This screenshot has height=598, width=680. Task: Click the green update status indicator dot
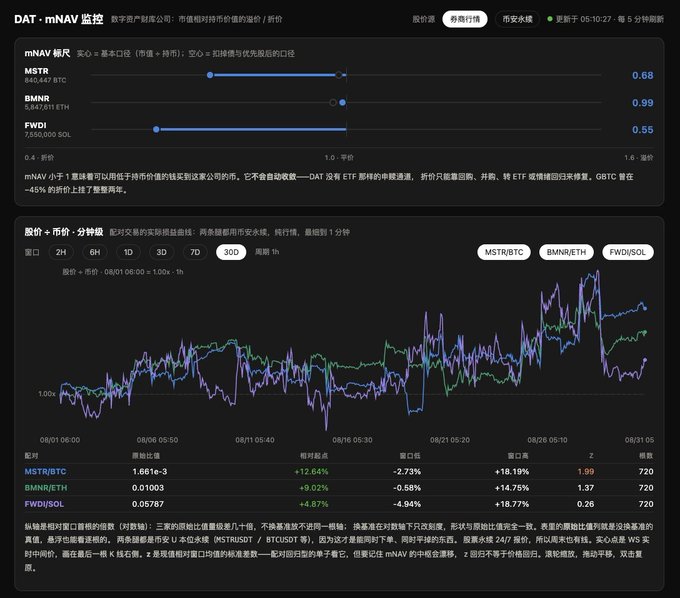point(550,19)
